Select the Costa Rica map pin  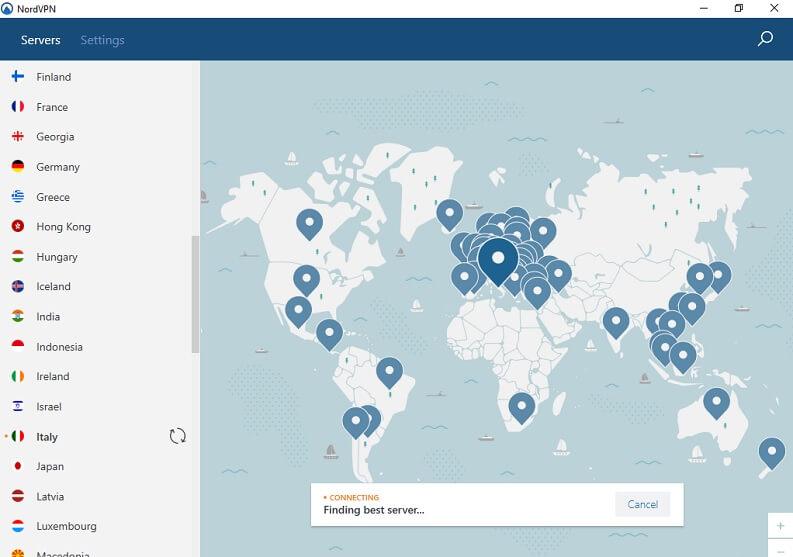329,334
